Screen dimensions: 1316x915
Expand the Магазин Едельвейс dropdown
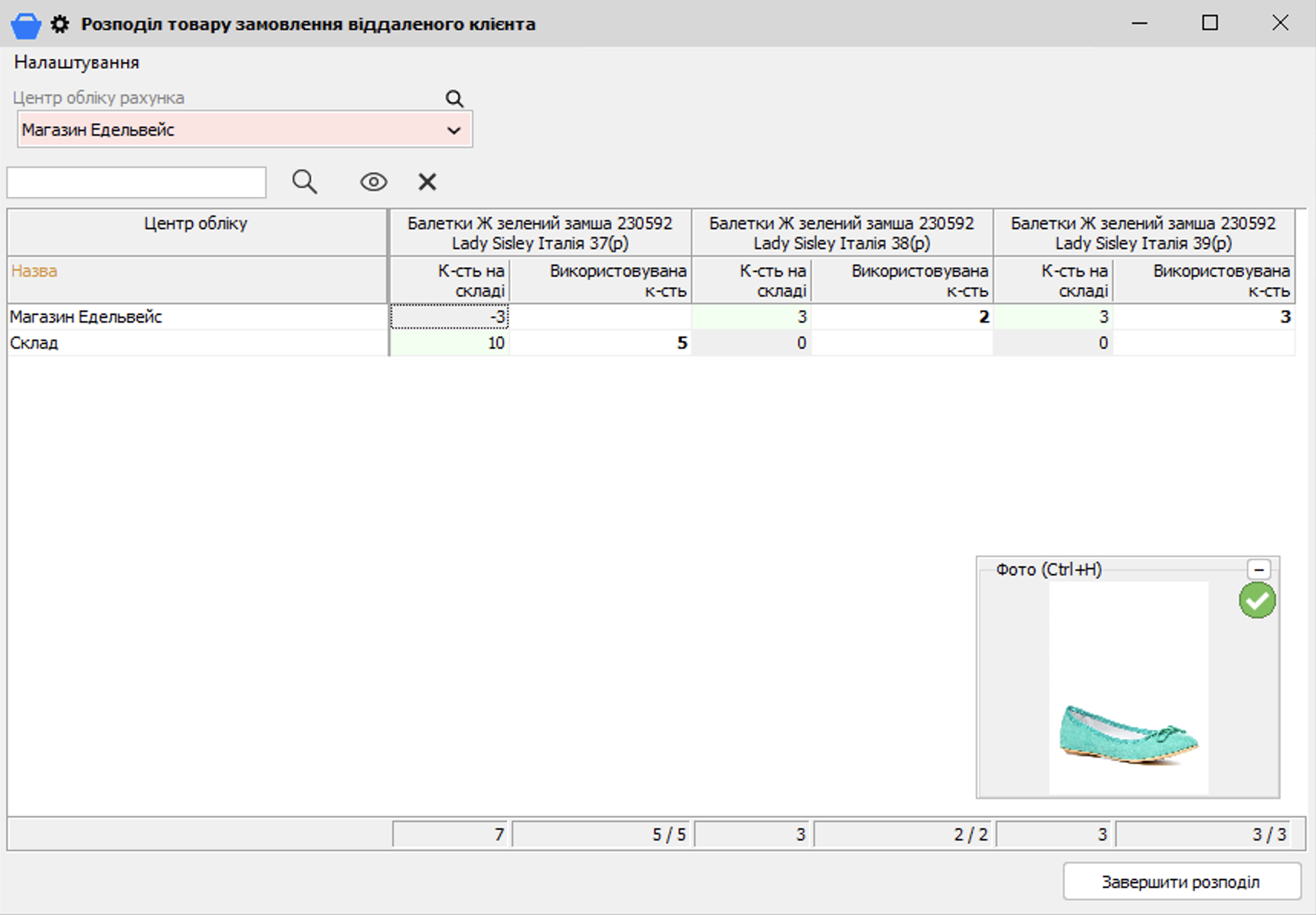(x=453, y=130)
